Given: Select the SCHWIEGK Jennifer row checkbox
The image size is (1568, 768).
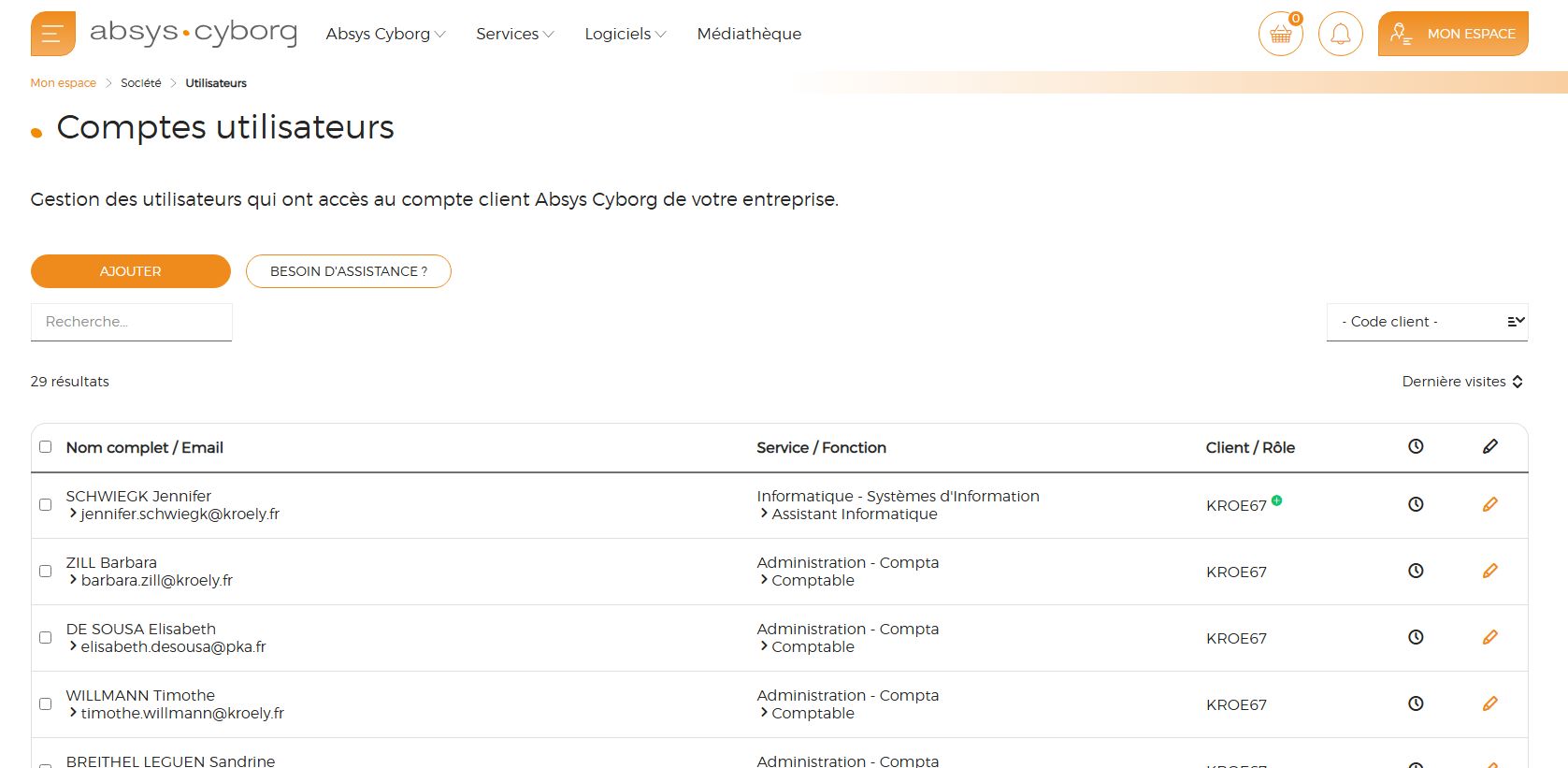Looking at the screenshot, I should [45, 504].
